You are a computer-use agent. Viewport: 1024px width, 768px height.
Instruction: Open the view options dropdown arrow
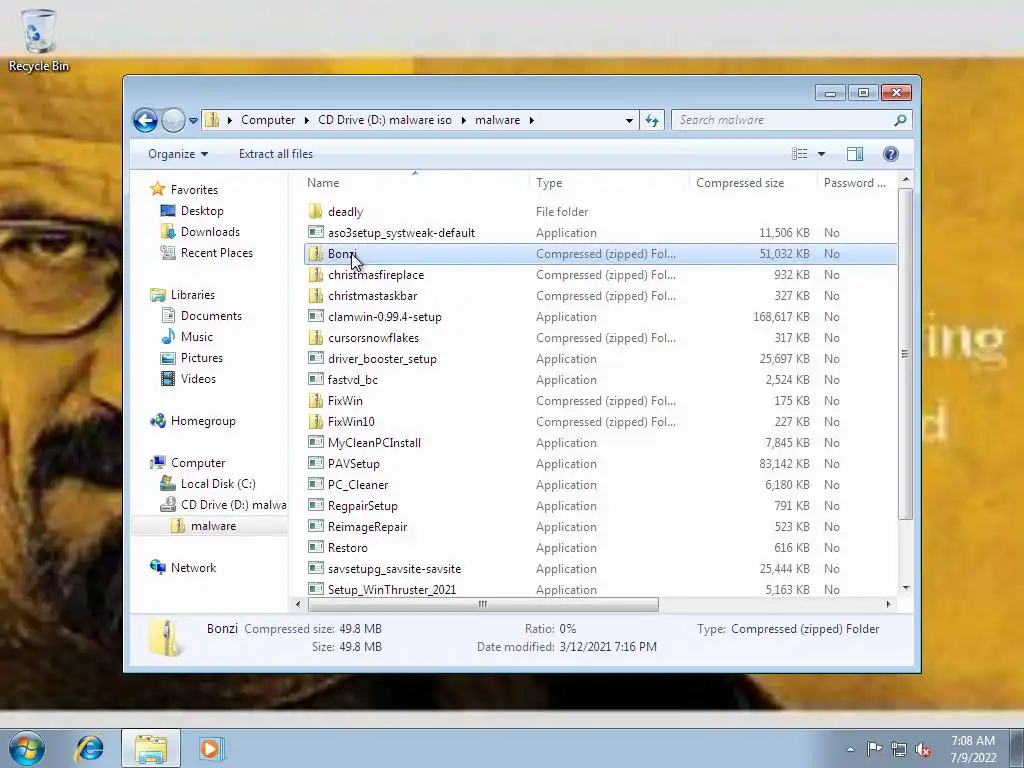click(x=822, y=154)
